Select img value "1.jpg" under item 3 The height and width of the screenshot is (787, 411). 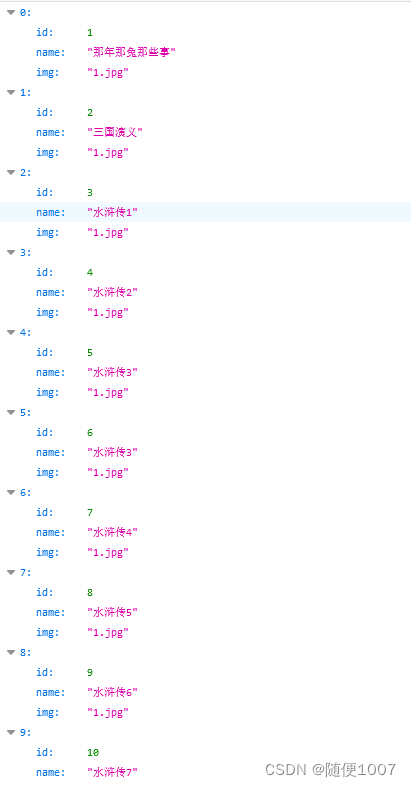[x=108, y=313]
